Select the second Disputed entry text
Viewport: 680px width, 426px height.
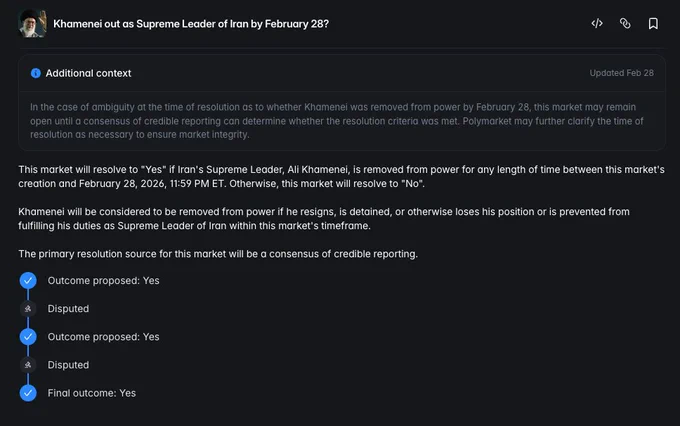point(68,365)
